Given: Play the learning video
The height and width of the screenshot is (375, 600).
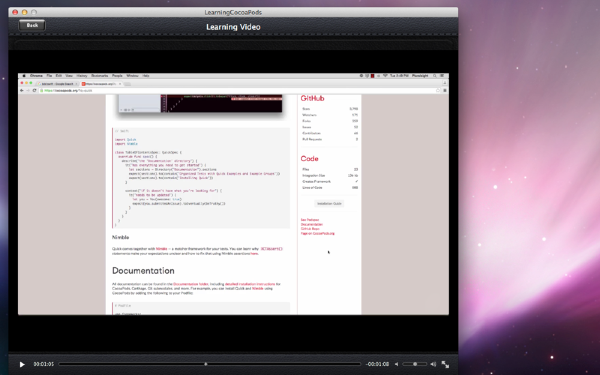Looking at the screenshot, I should point(22,364).
